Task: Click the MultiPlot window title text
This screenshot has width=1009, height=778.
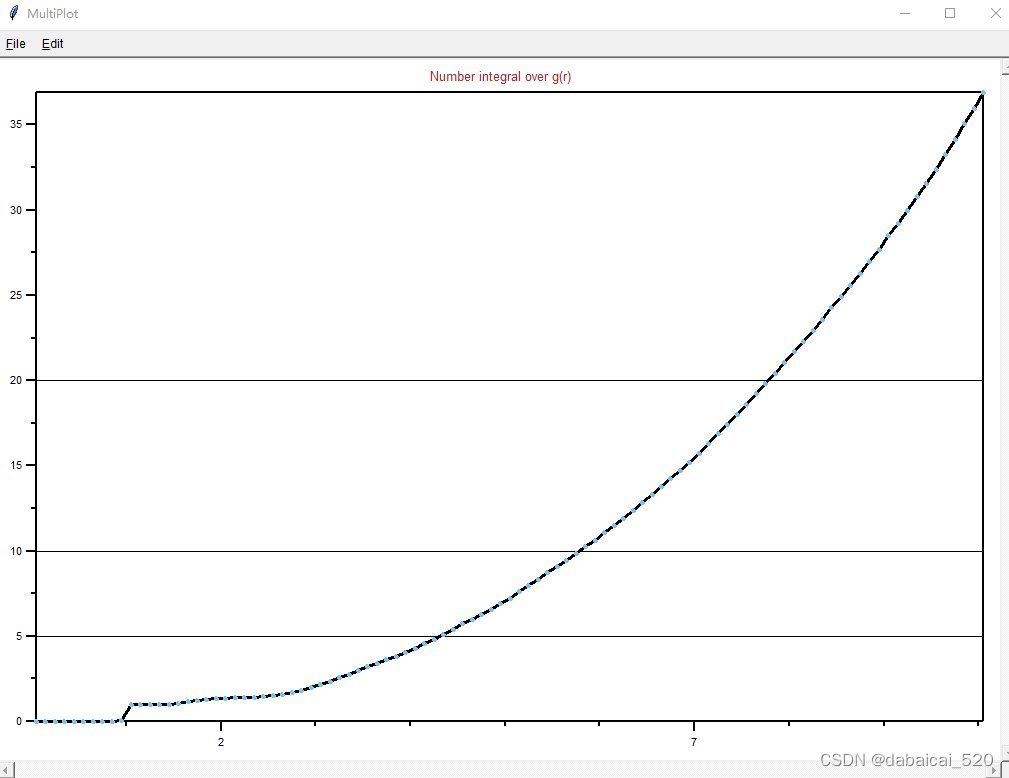Action: click(x=53, y=14)
